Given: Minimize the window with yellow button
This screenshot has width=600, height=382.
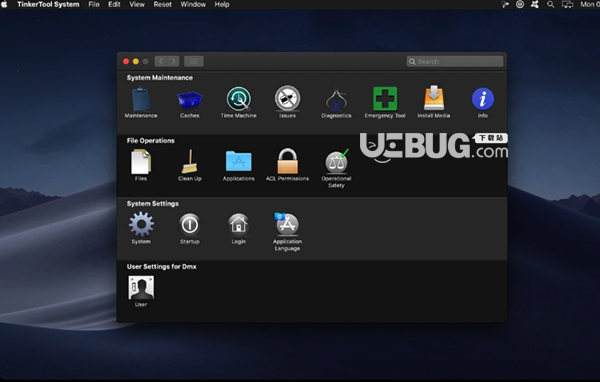Looking at the screenshot, I should (x=135, y=61).
